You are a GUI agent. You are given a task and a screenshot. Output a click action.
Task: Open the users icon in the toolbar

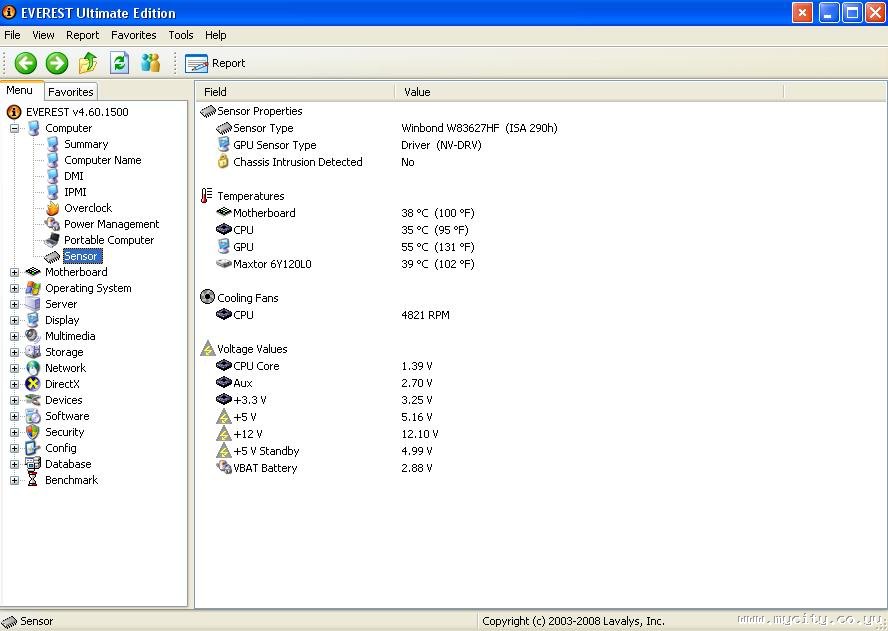pyautogui.click(x=151, y=63)
